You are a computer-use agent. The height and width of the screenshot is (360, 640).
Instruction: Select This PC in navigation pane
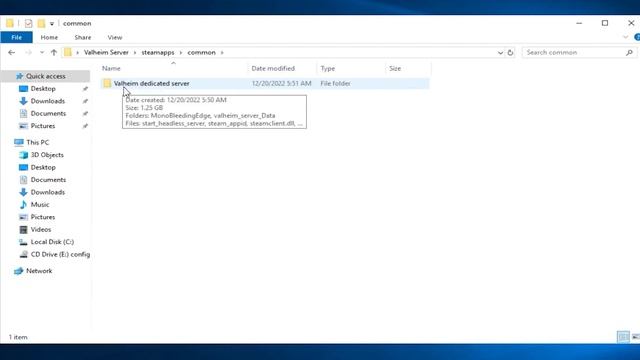pyautogui.click(x=37, y=142)
